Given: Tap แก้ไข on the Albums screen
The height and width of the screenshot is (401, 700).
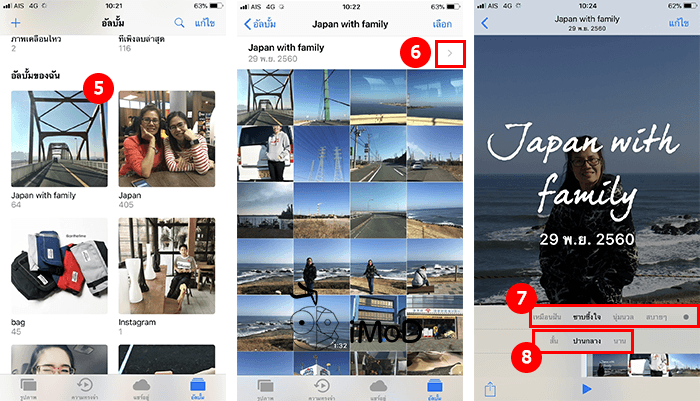Looking at the screenshot, I should pos(205,23).
